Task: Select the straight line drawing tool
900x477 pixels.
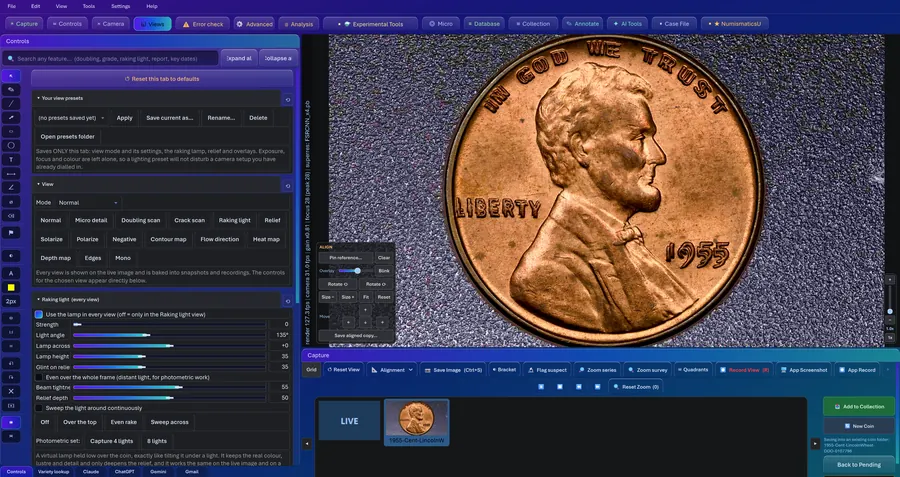Action: pyautogui.click(x=11, y=104)
